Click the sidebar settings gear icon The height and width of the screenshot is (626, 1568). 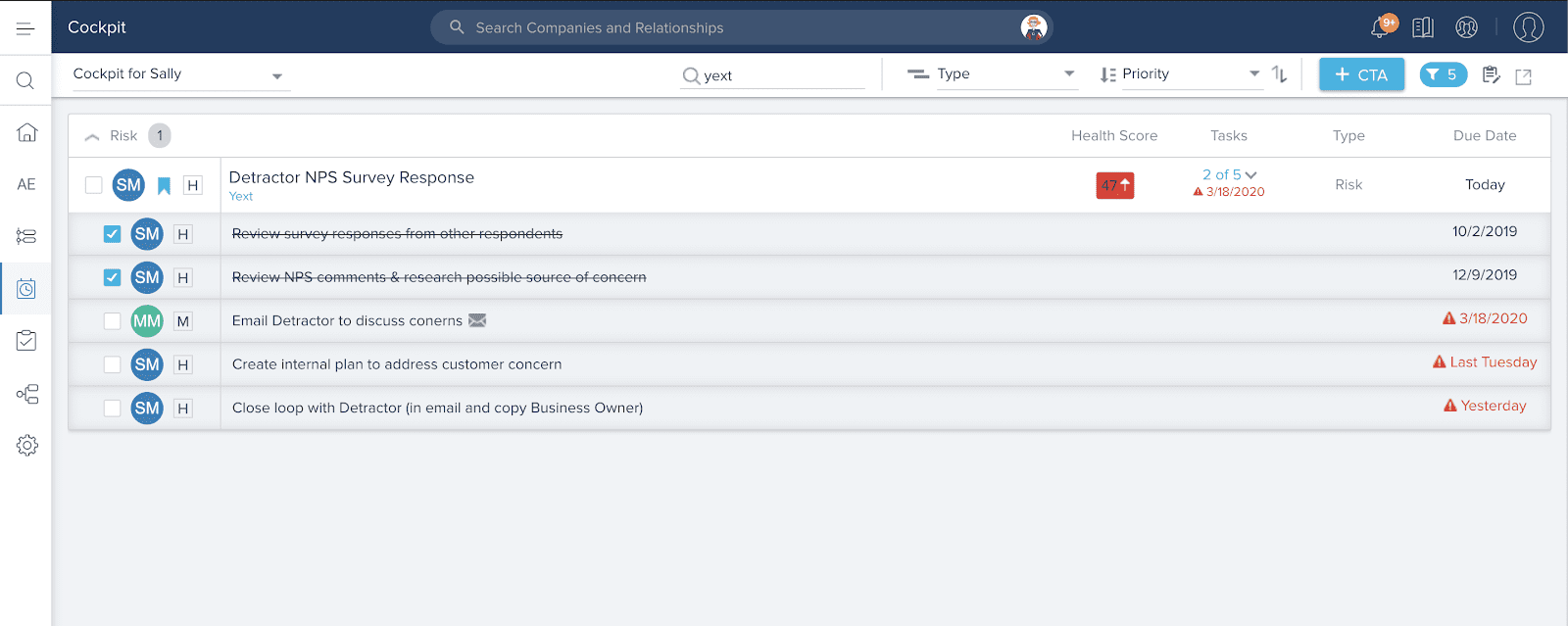(x=26, y=445)
